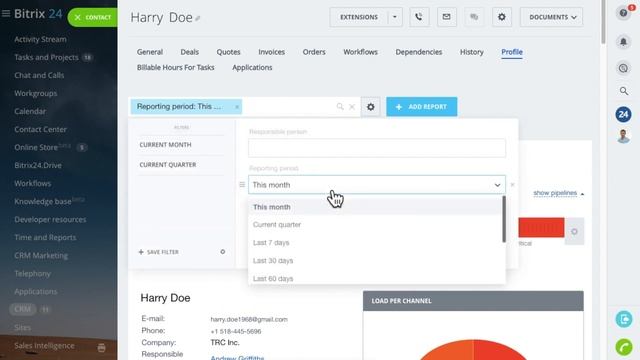Viewport: 640px width, 360px height.
Task: Click show pipelines link
Action: [555, 193]
